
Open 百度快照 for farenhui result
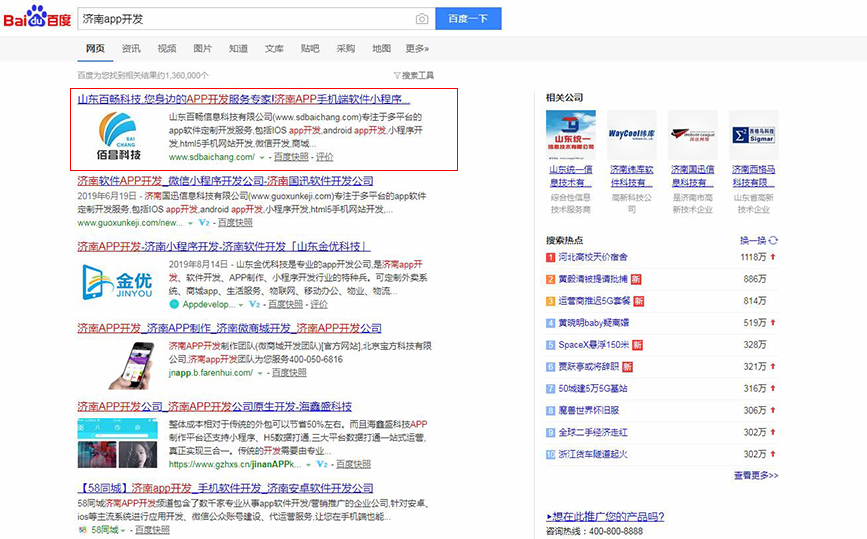[x=289, y=373]
